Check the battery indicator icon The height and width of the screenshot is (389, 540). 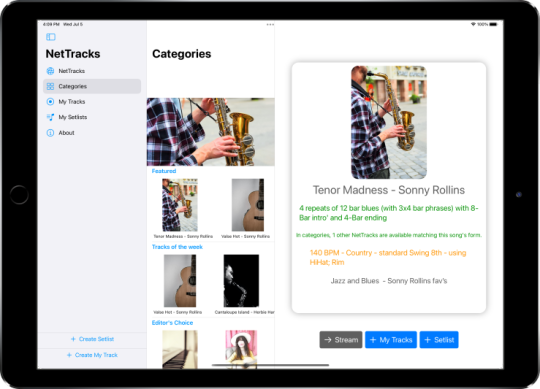[x=494, y=24]
